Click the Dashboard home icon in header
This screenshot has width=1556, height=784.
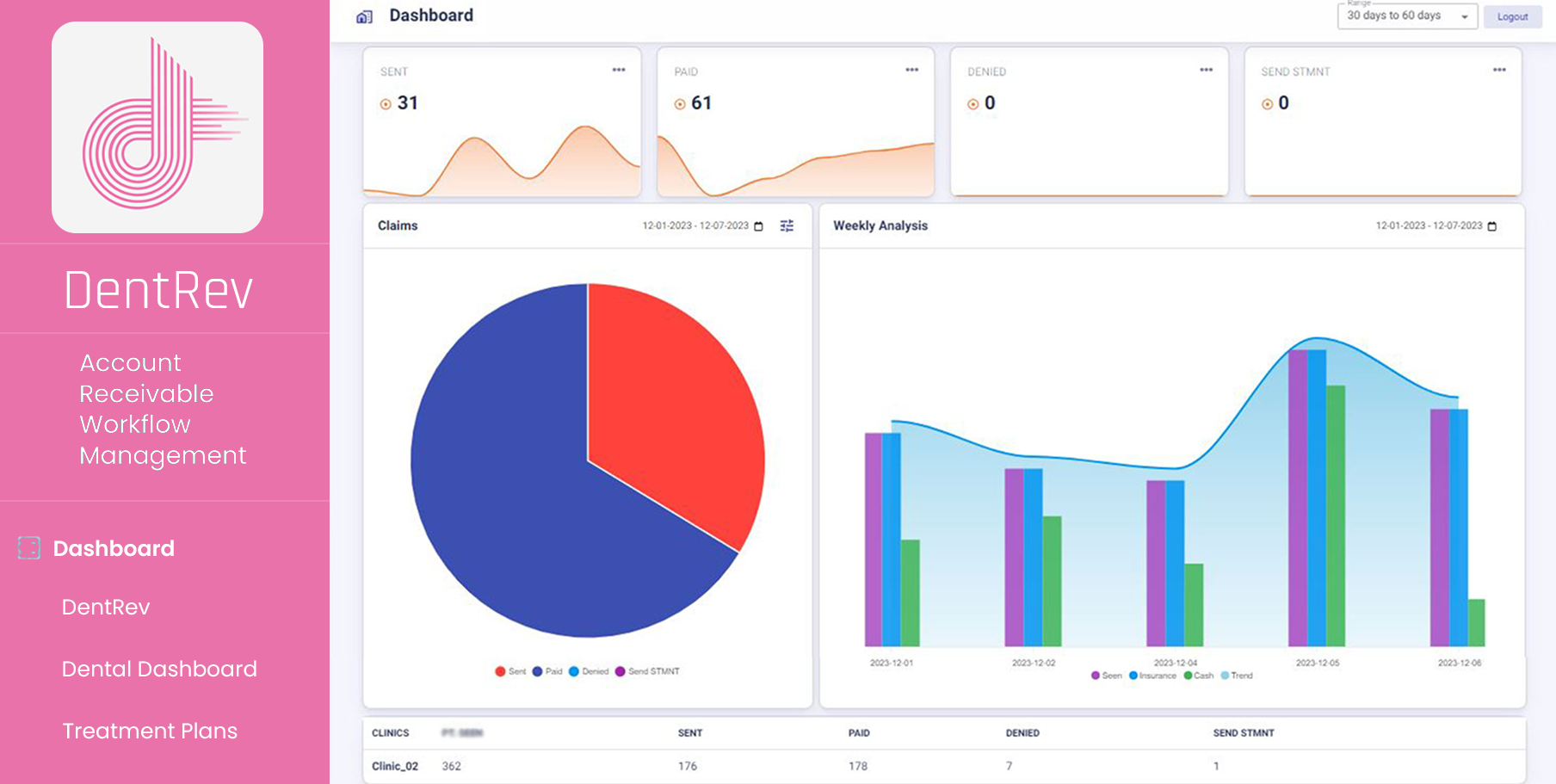(365, 16)
